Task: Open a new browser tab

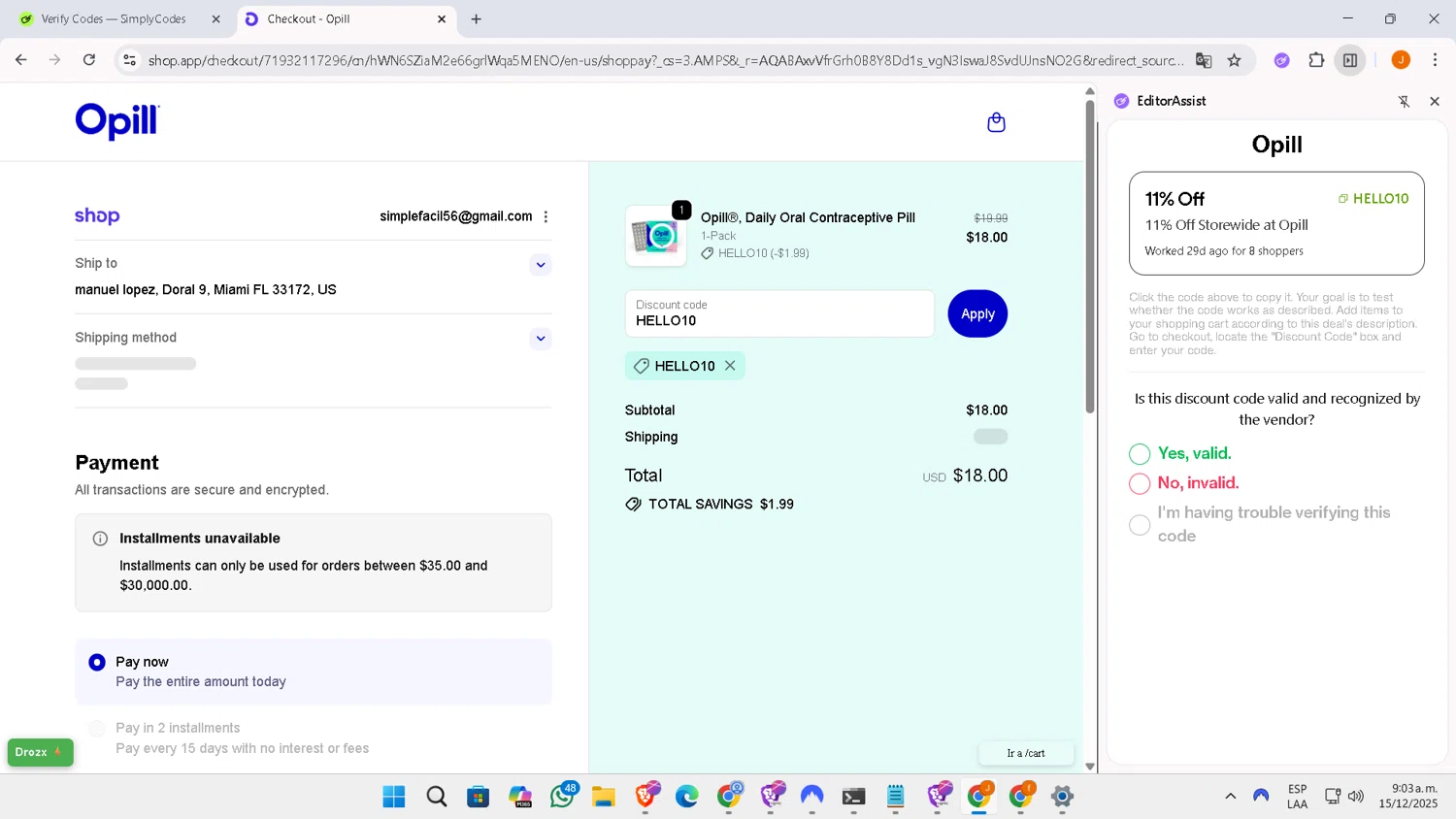Action: point(476,19)
